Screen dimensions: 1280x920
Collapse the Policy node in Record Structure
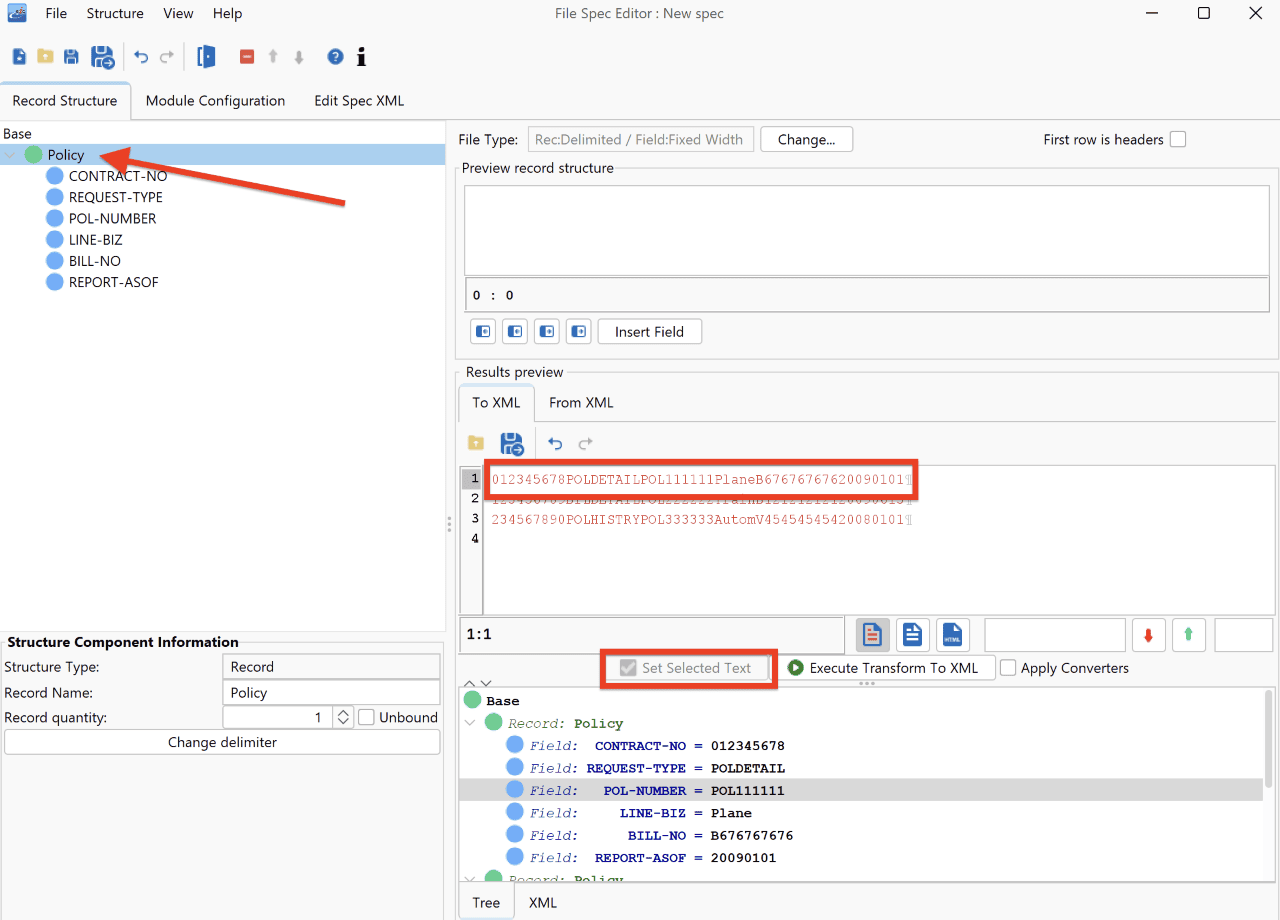[x=11, y=155]
